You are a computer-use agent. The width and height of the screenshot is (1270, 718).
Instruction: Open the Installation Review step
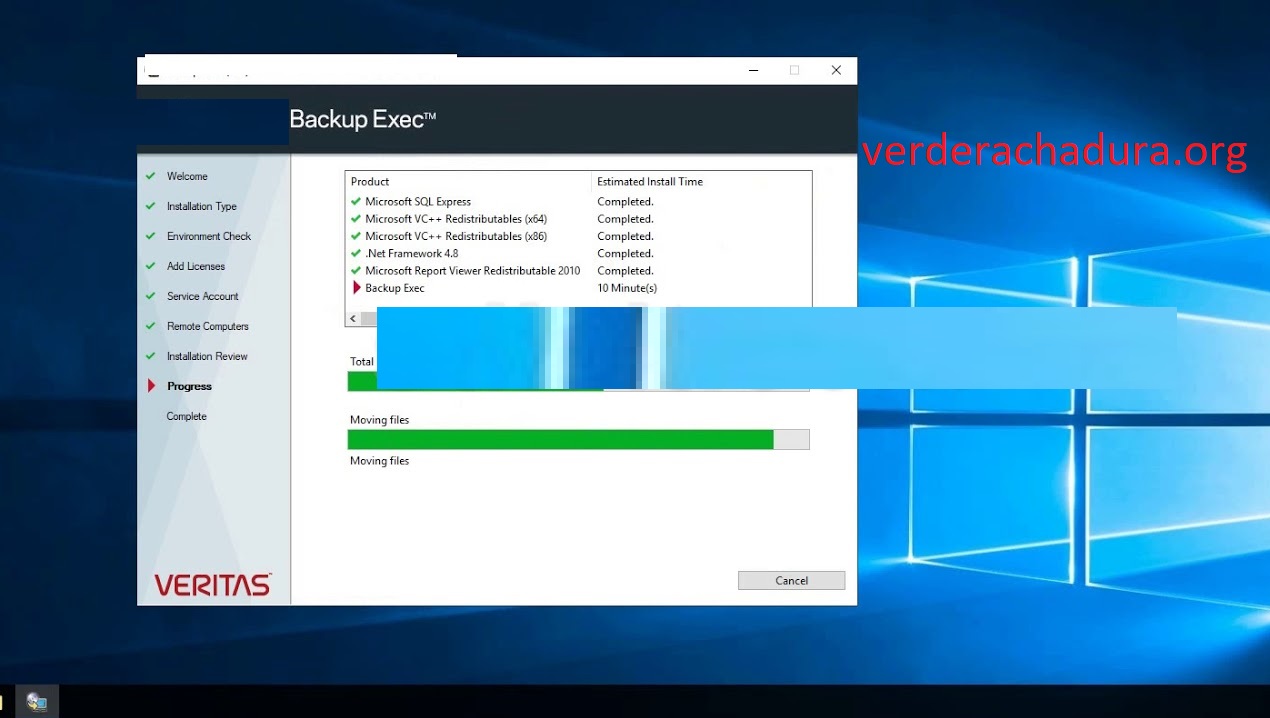[x=207, y=356]
